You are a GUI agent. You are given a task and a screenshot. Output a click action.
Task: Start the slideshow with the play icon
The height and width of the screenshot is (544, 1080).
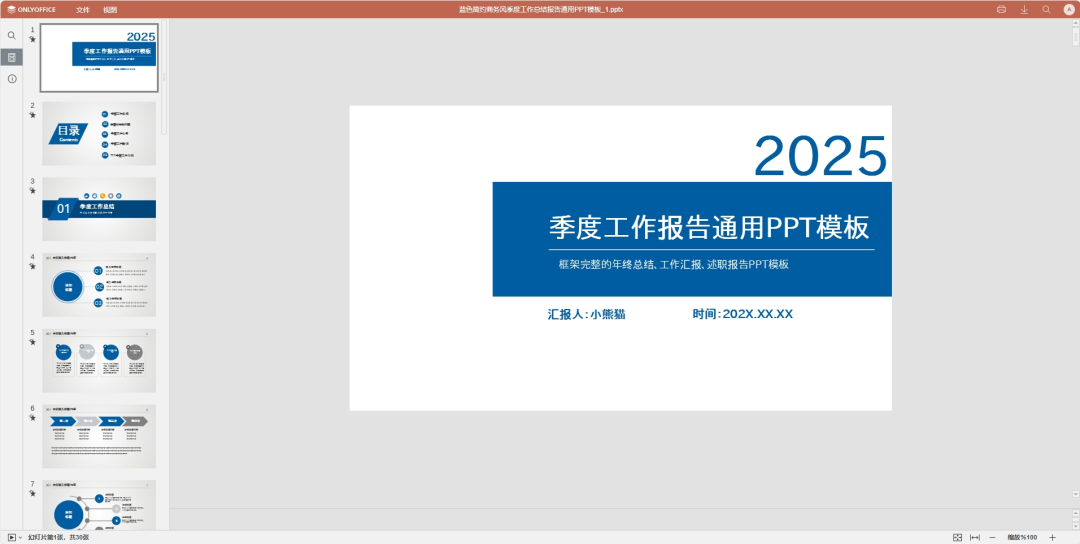[x=11, y=537]
